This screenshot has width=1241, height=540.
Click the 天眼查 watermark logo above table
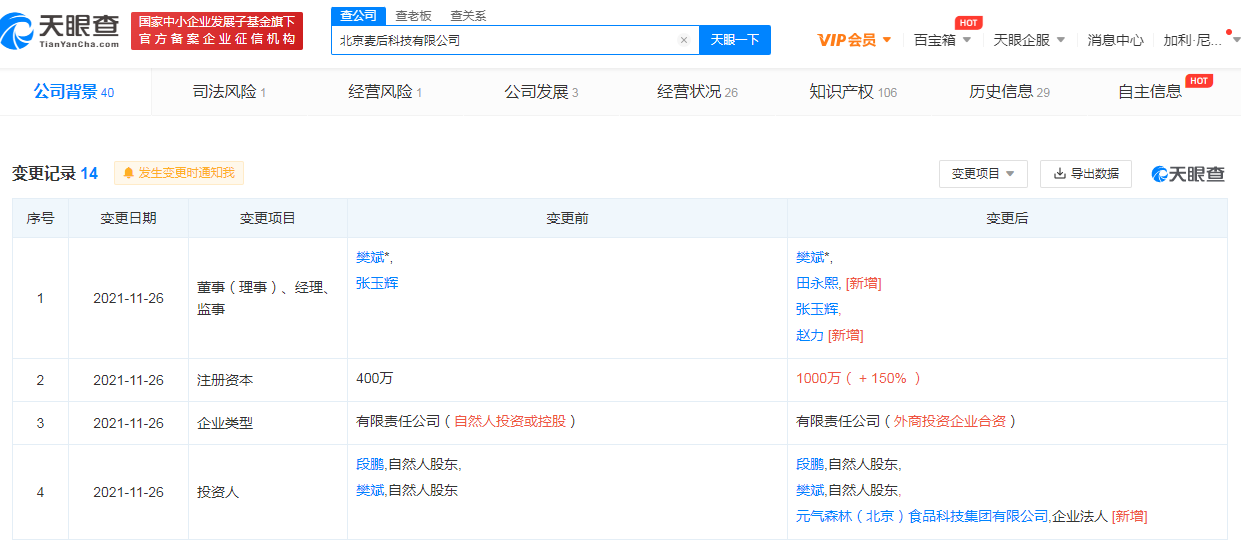click(x=1188, y=174)
